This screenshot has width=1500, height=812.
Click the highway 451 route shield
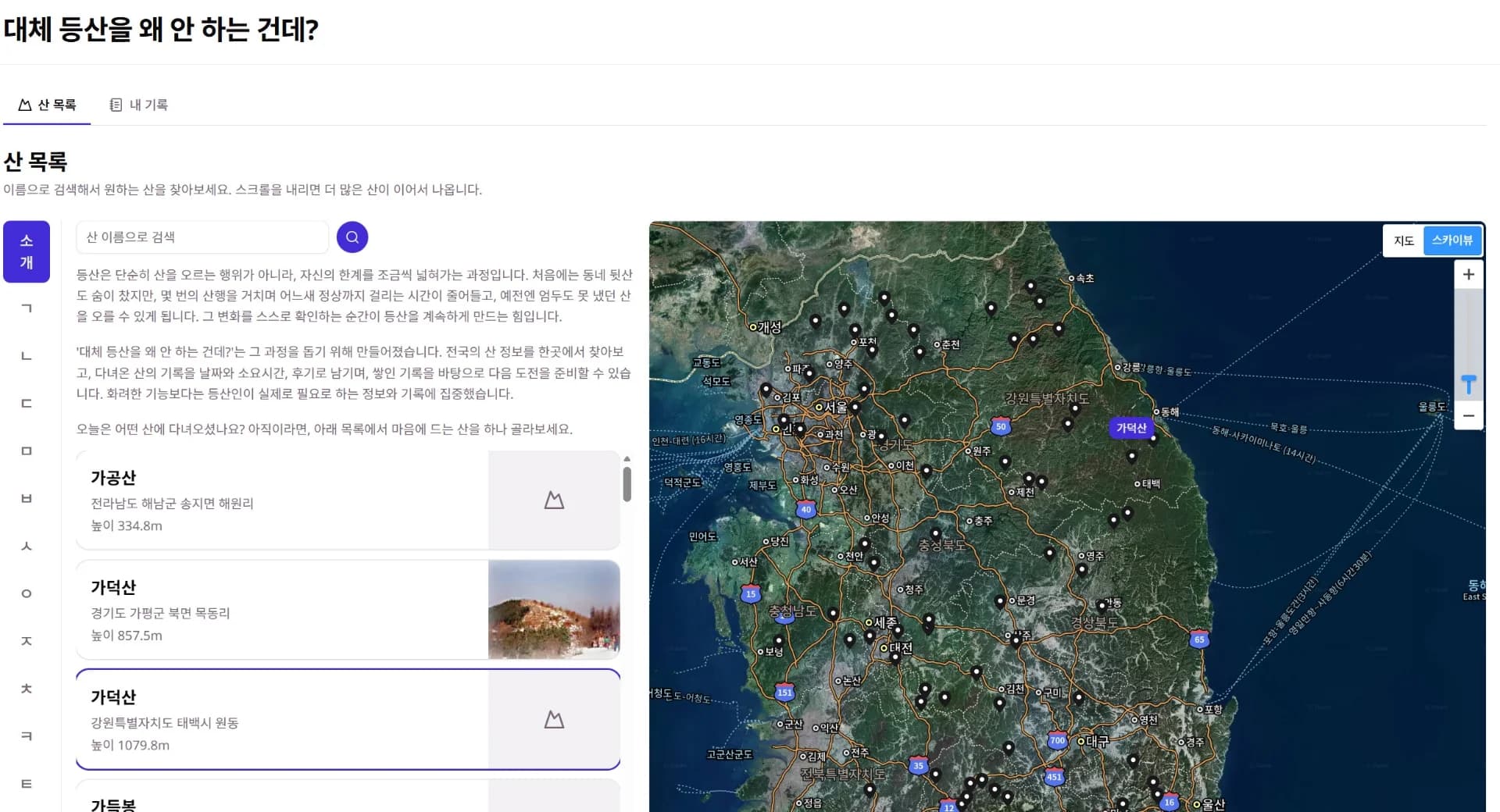(x=1055, y=777)
